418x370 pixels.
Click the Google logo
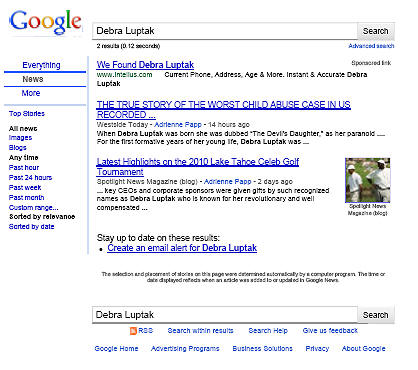pos(45,22)
